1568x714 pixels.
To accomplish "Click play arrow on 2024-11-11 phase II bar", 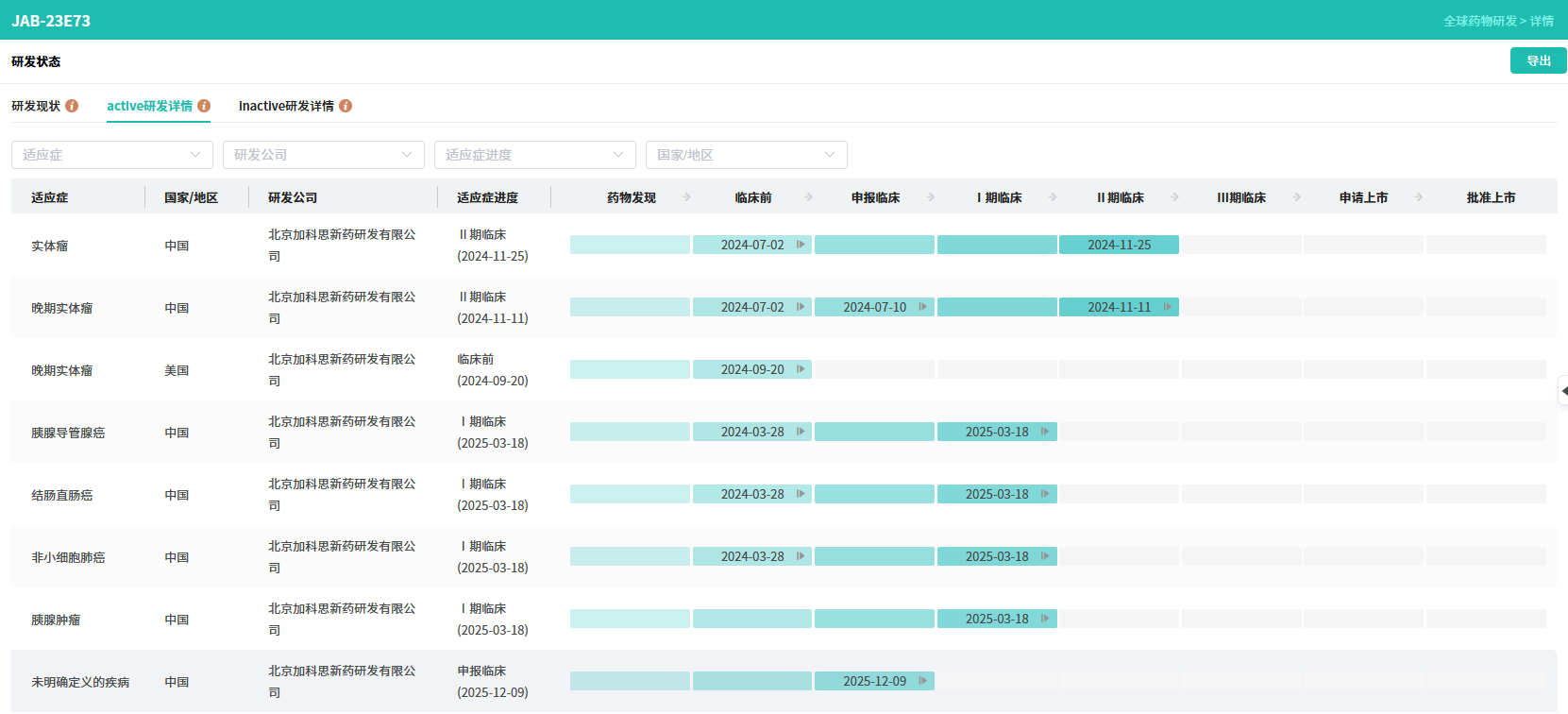I will click(x=1168, y=307).
